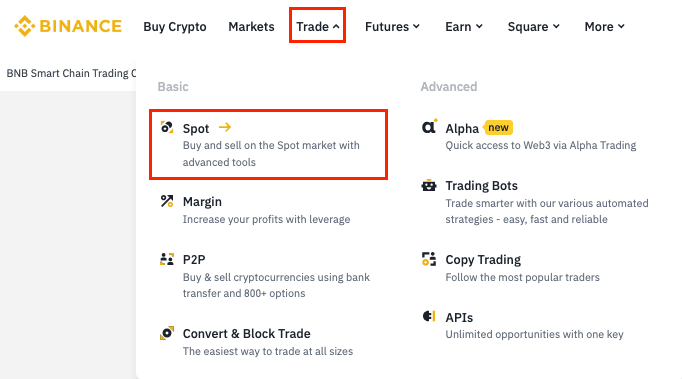Click the Copy Trading icon
682x379 pixels.
(x=429, y=258)
